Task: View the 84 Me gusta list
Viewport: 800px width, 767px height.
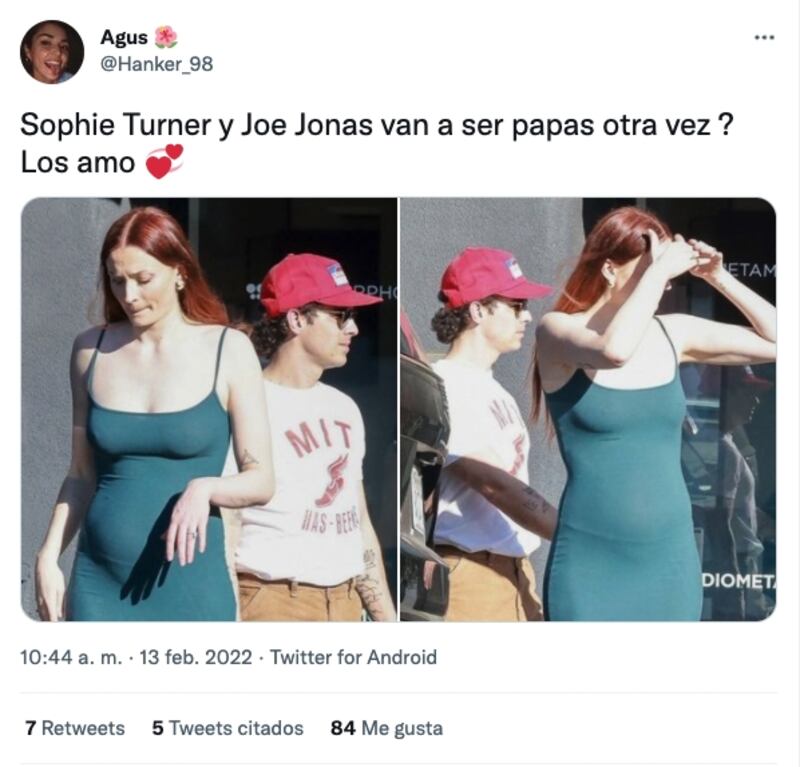Action: click(x=387, y=728)
